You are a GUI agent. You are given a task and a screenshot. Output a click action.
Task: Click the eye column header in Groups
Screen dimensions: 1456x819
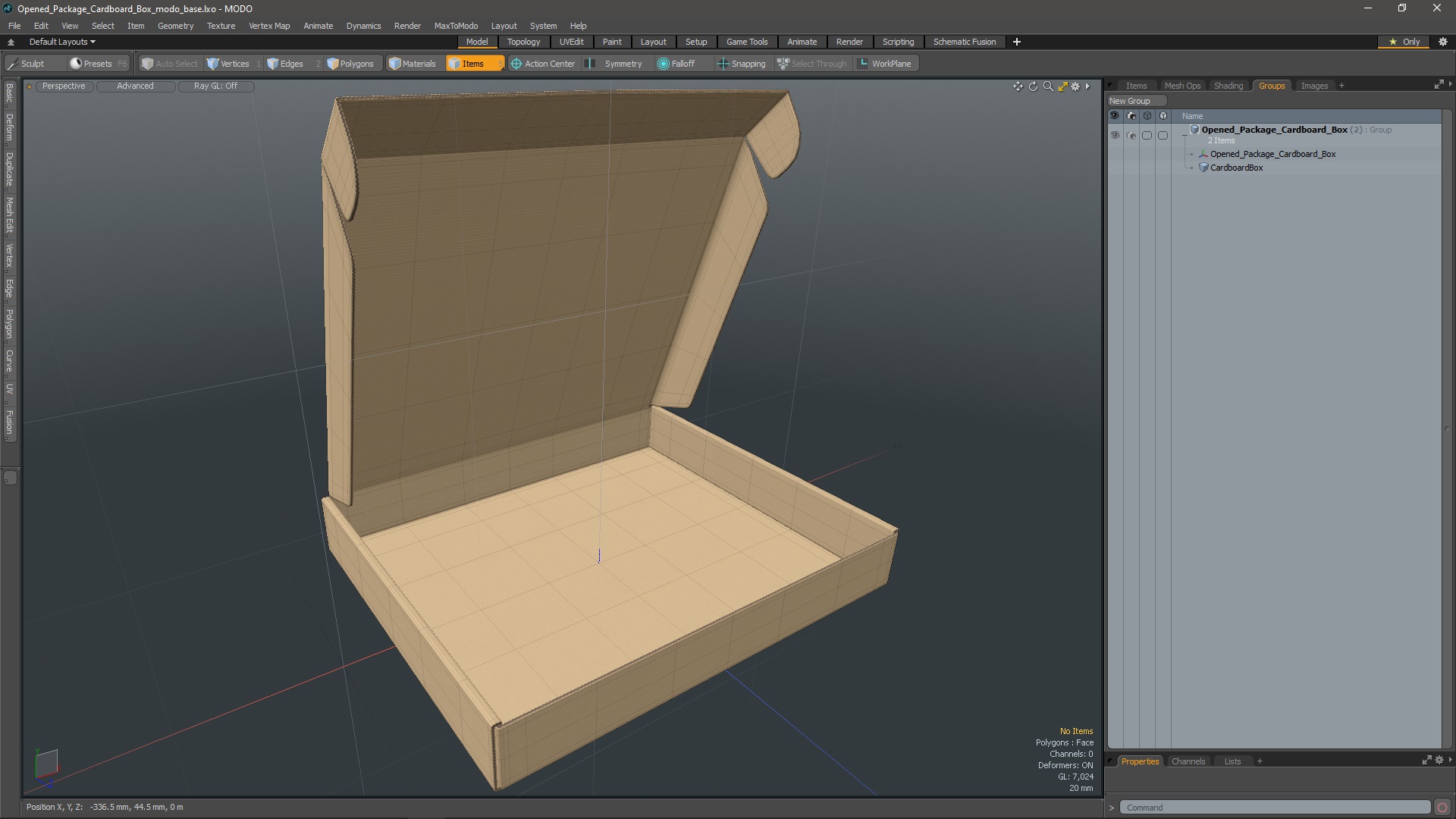pyautogui.click(x=1115, y=116)
